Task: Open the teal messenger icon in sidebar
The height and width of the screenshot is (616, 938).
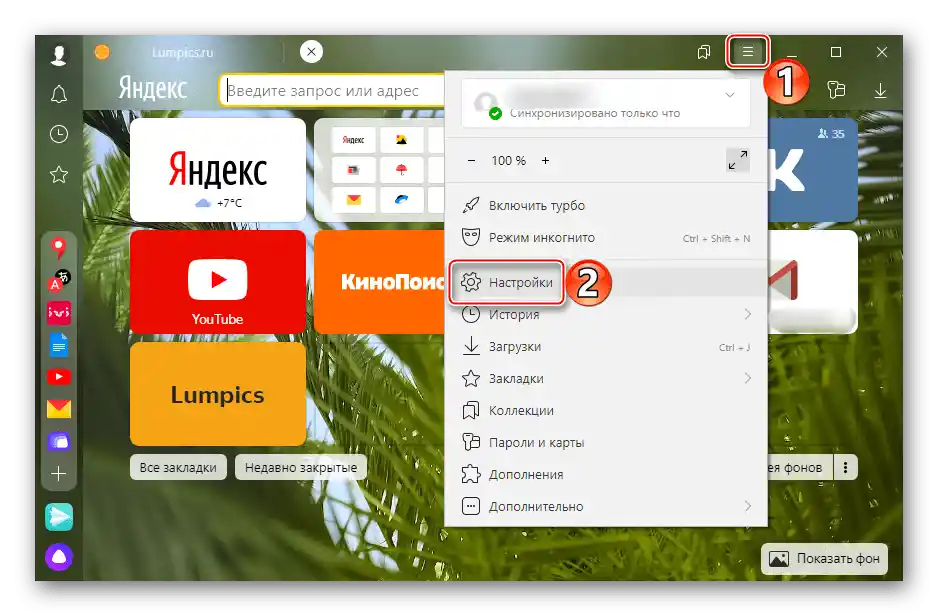Action: pyautogui.click(x=59, y=517)
